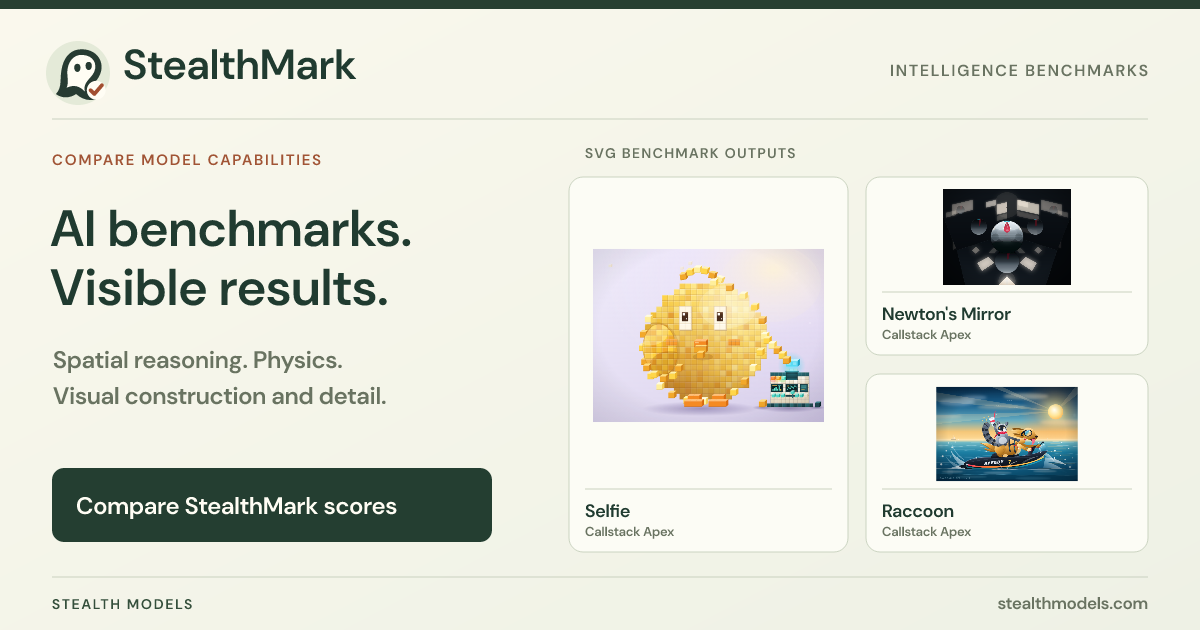
Task: Open the Newton's Mirror thumbnail image
Action: pos(1007,237)
